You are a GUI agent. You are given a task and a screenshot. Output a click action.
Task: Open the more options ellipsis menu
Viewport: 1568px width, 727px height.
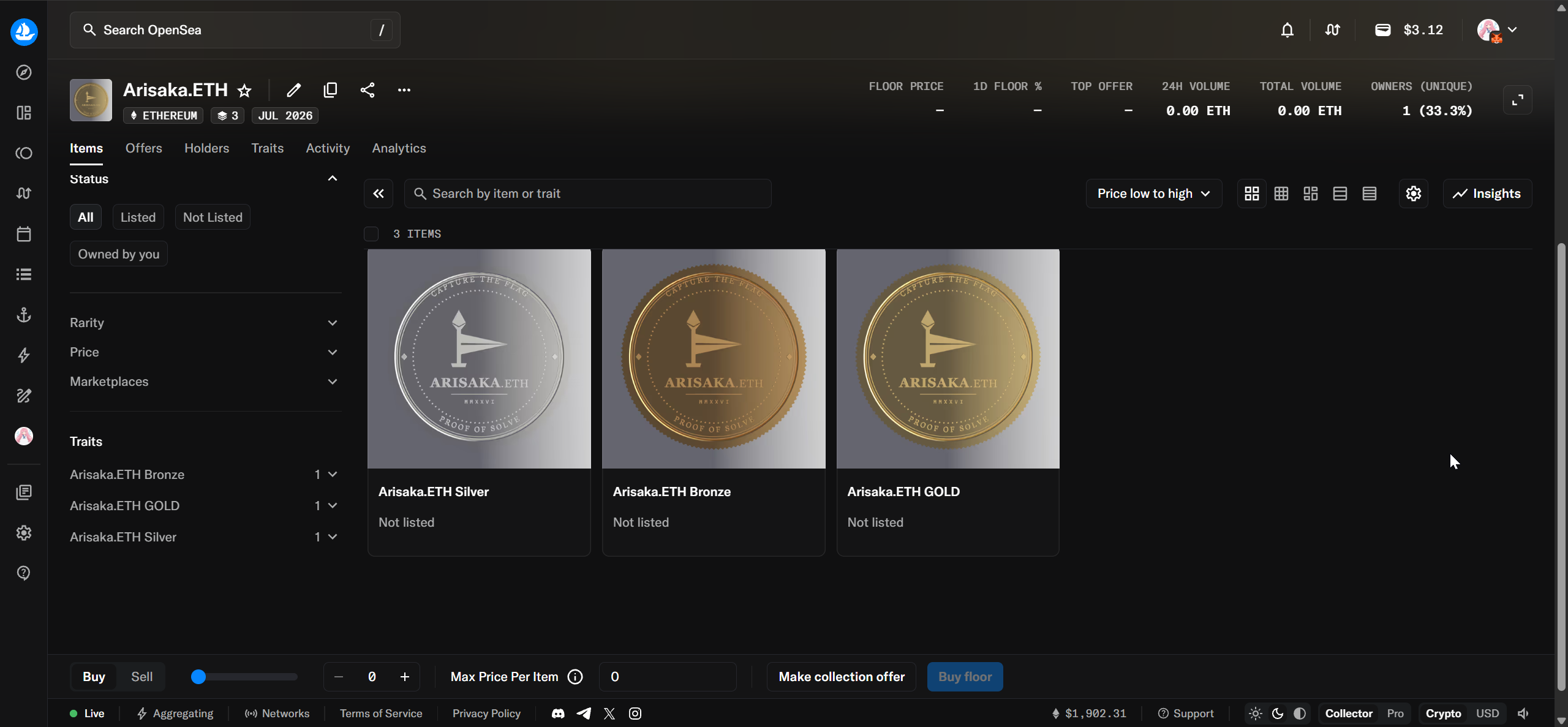[404, 90]
